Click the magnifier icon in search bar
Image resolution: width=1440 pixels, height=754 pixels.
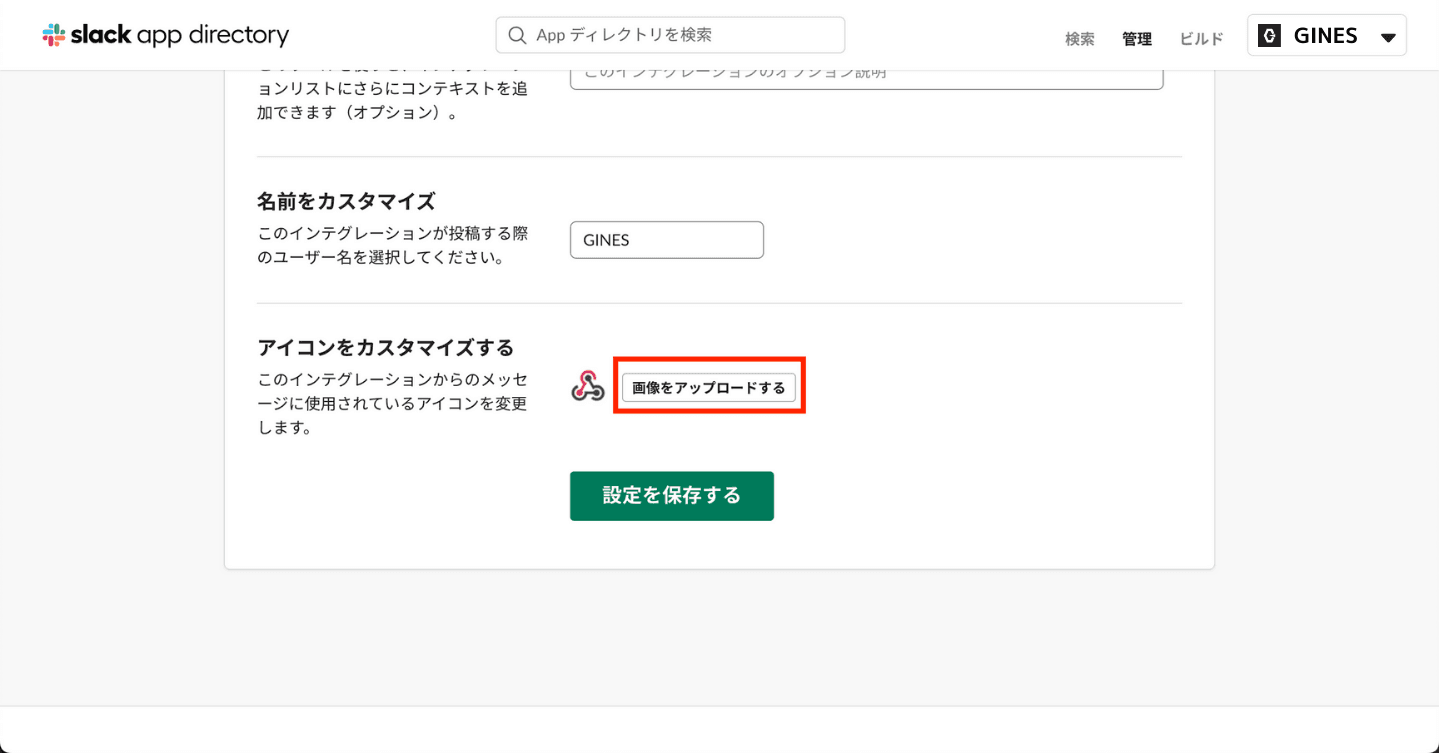coord(517,35)
